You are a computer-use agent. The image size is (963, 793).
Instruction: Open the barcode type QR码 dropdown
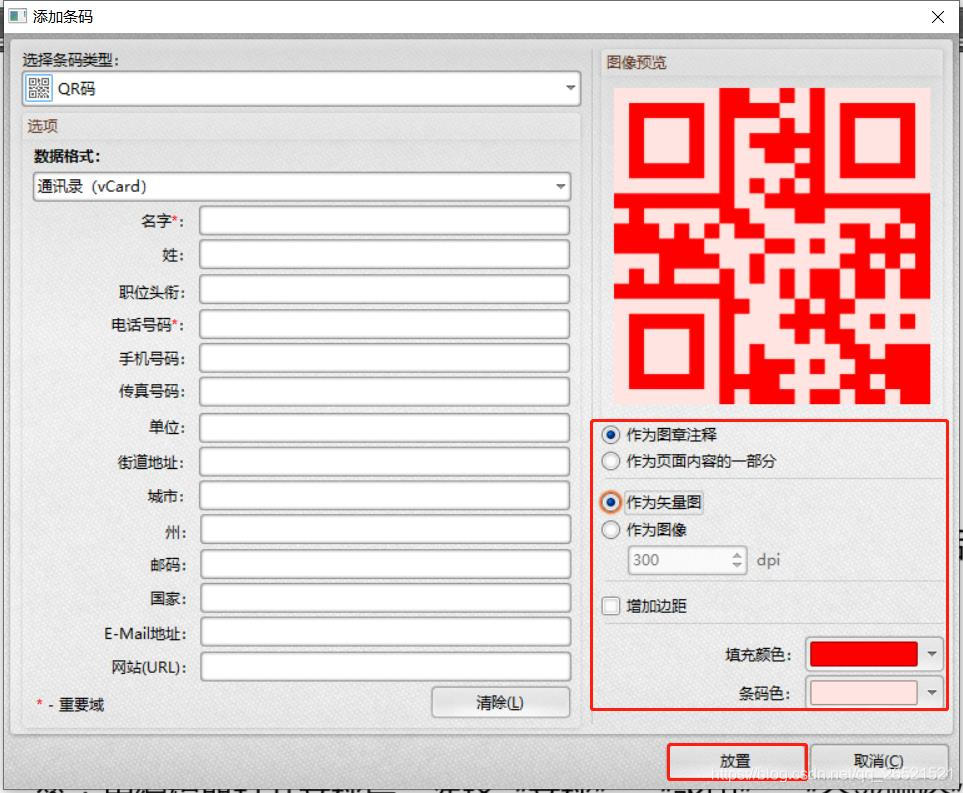pos(301,88)
